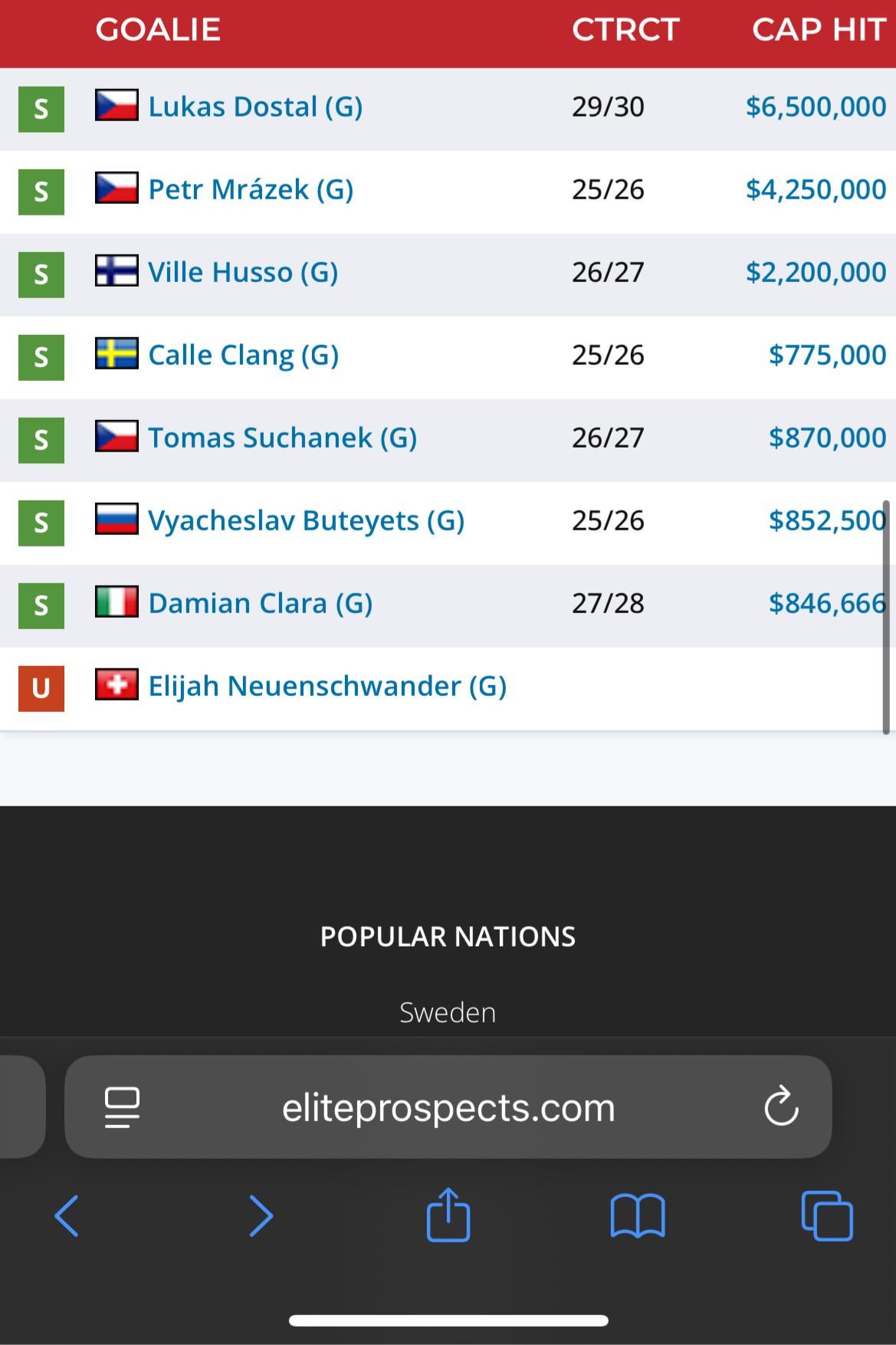Viewport: 896px width, 1345px height.
Task: Open the bookmarks book icon
Action: coord(638,1215)
